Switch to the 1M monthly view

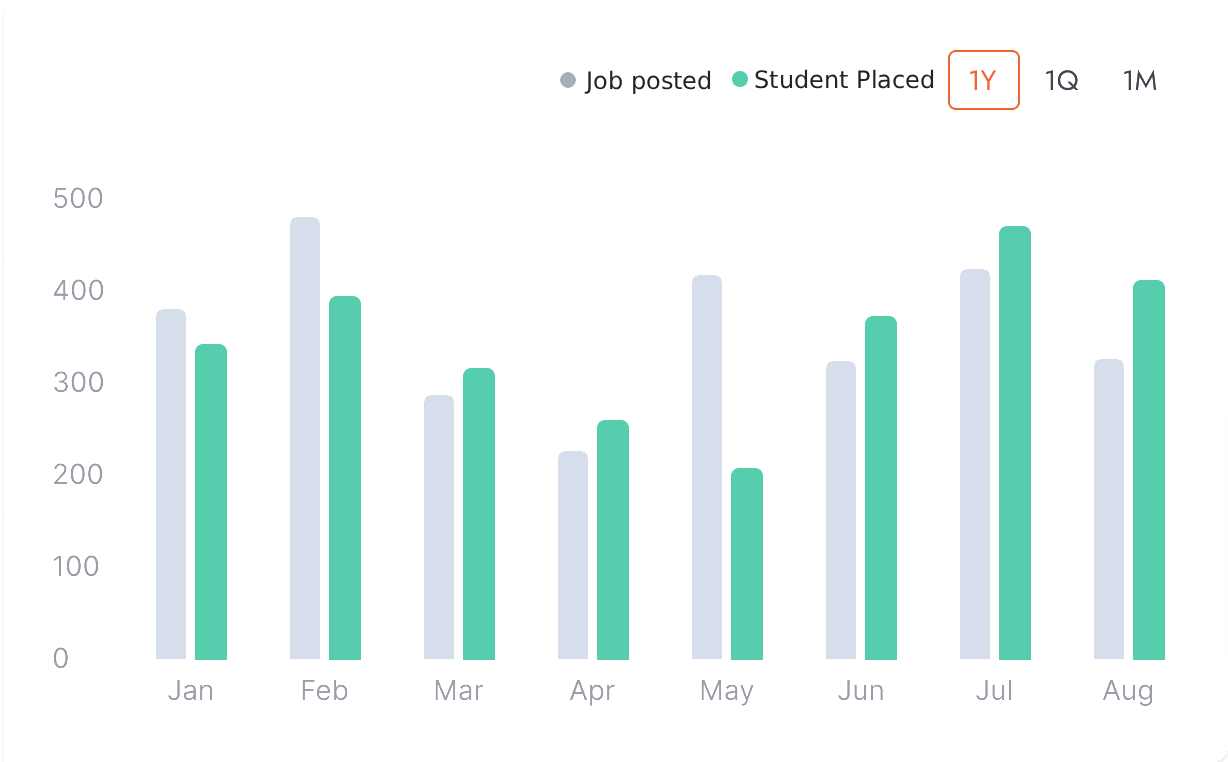coord(1140,80)
